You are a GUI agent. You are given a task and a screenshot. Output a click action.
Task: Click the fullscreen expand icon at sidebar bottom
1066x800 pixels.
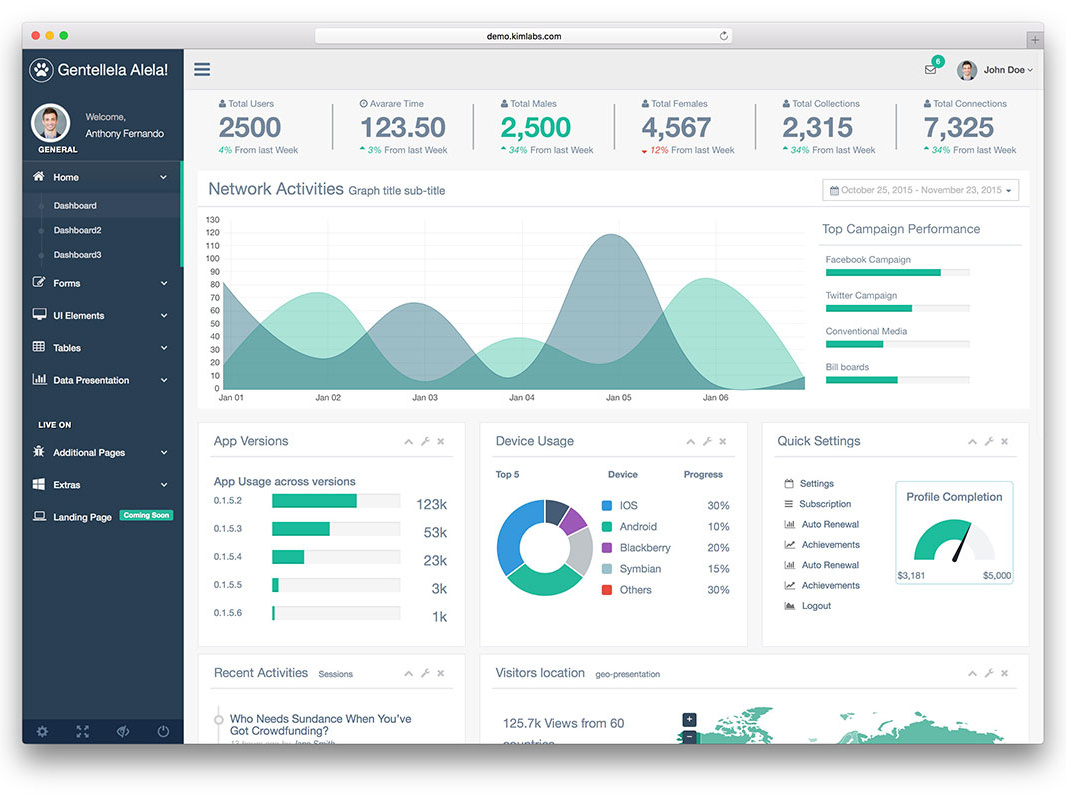[x=82, y=731]
